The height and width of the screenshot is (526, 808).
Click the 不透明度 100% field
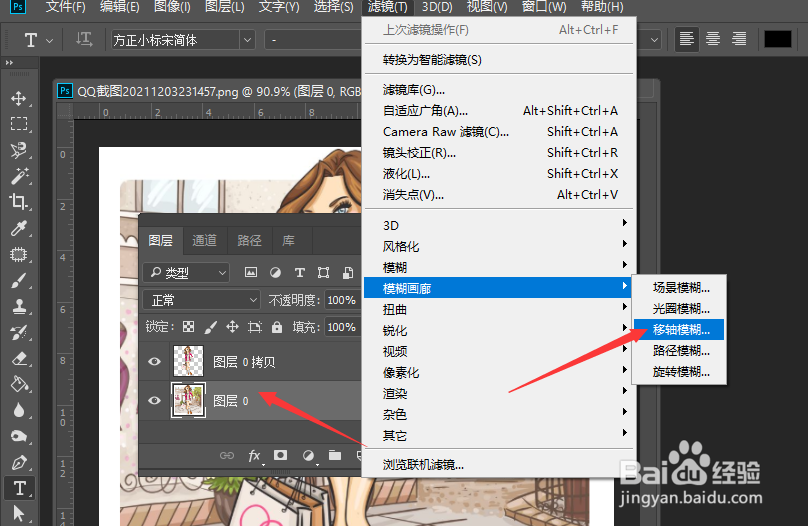(x=342, y=300)
